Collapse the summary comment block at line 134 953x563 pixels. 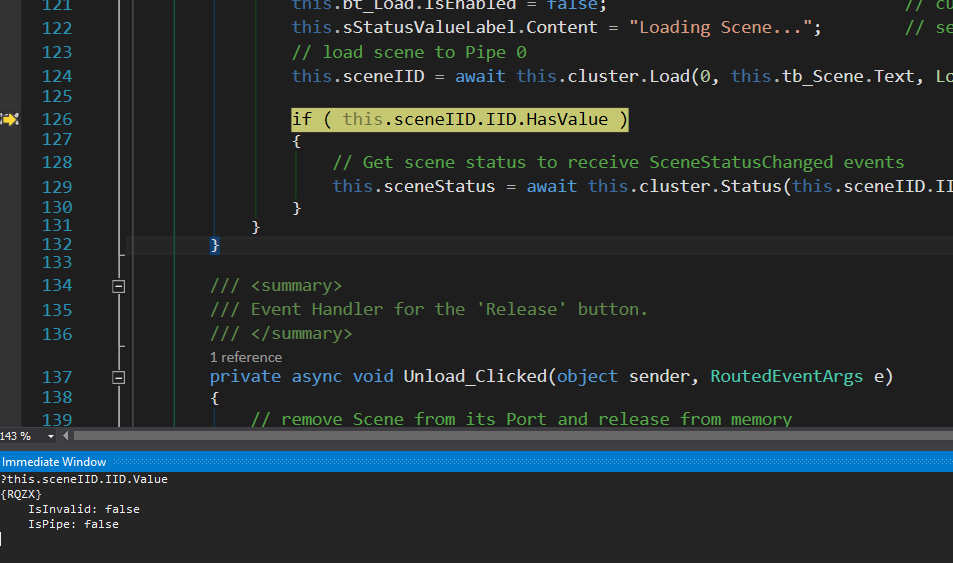point(119,286)
